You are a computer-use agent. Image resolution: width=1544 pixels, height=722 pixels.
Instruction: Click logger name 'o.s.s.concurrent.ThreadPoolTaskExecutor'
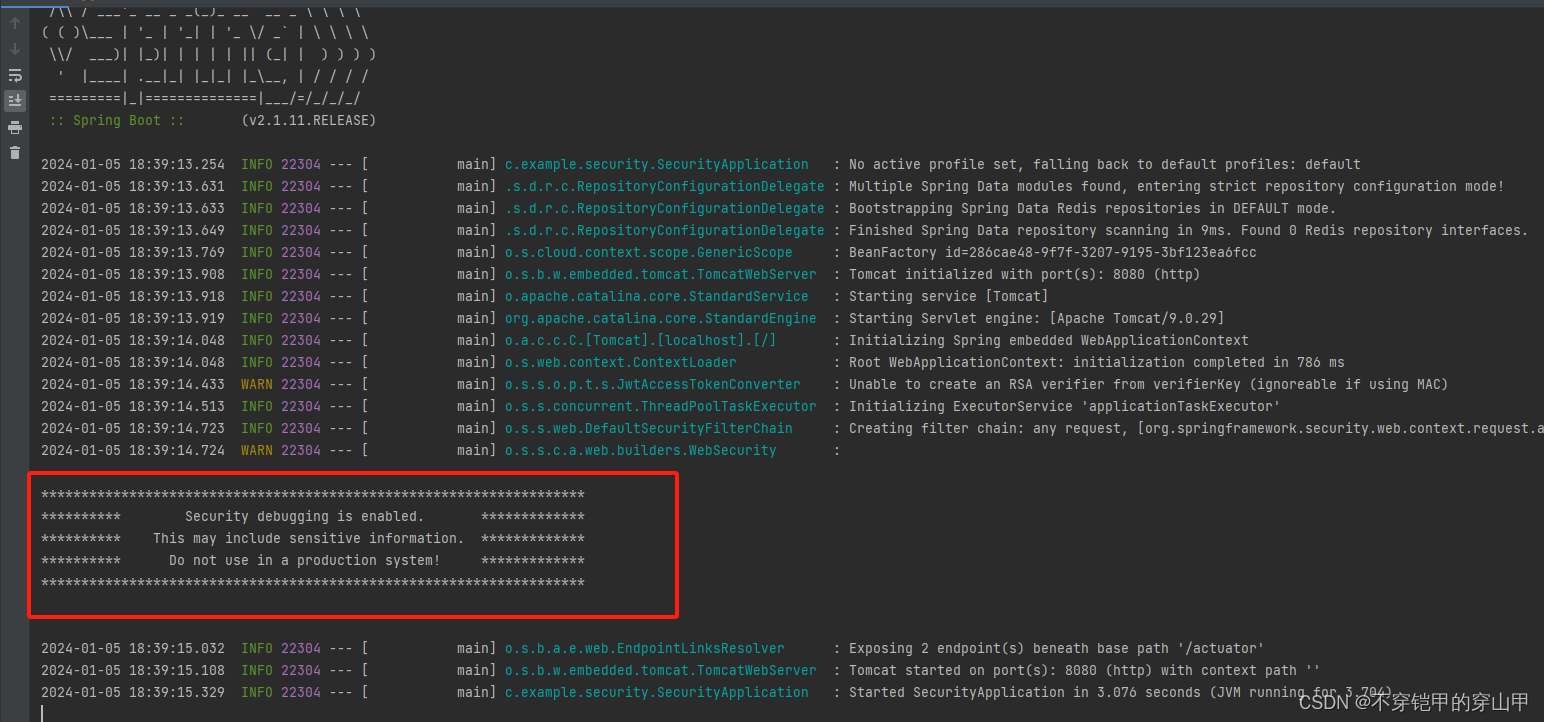660,406
